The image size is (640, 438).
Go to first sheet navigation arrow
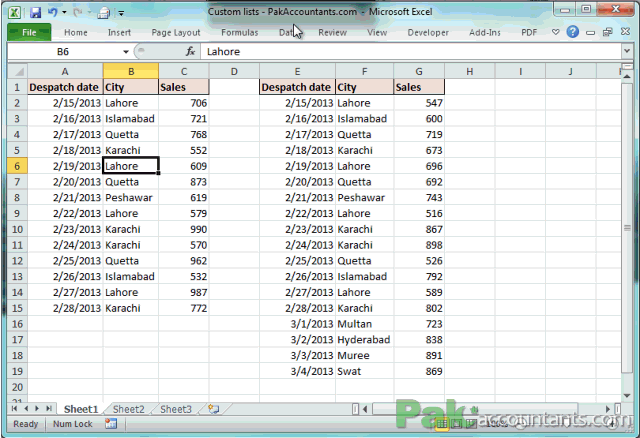click(x=15, y=409)
